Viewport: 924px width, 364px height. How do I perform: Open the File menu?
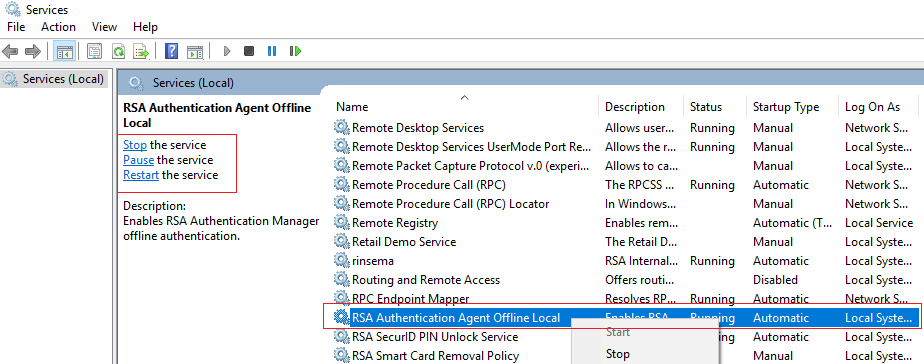coord(16,27)
